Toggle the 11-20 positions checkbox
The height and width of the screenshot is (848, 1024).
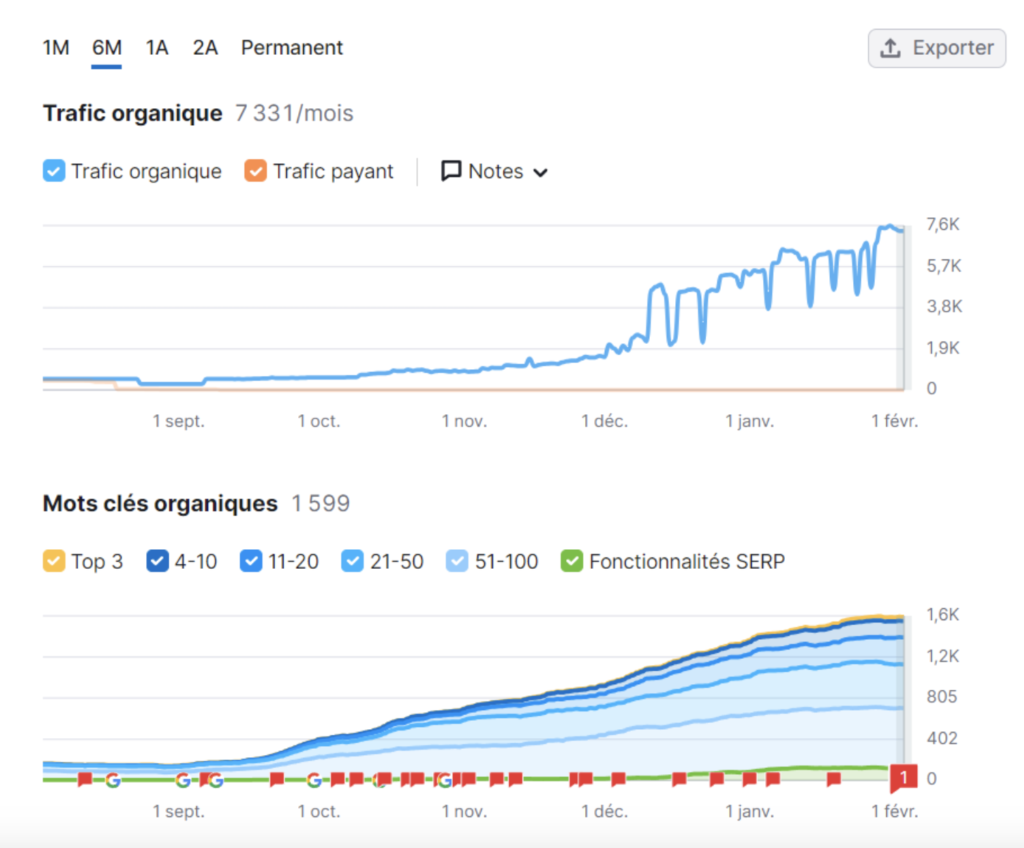(x=251, y=561)
